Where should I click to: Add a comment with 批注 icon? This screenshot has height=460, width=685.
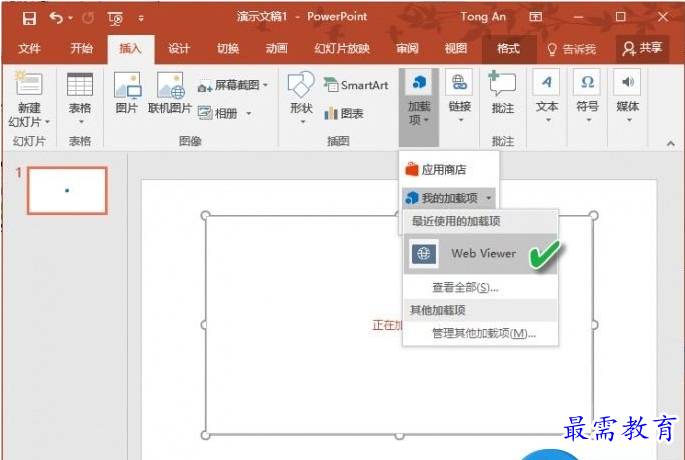(502, 91)
